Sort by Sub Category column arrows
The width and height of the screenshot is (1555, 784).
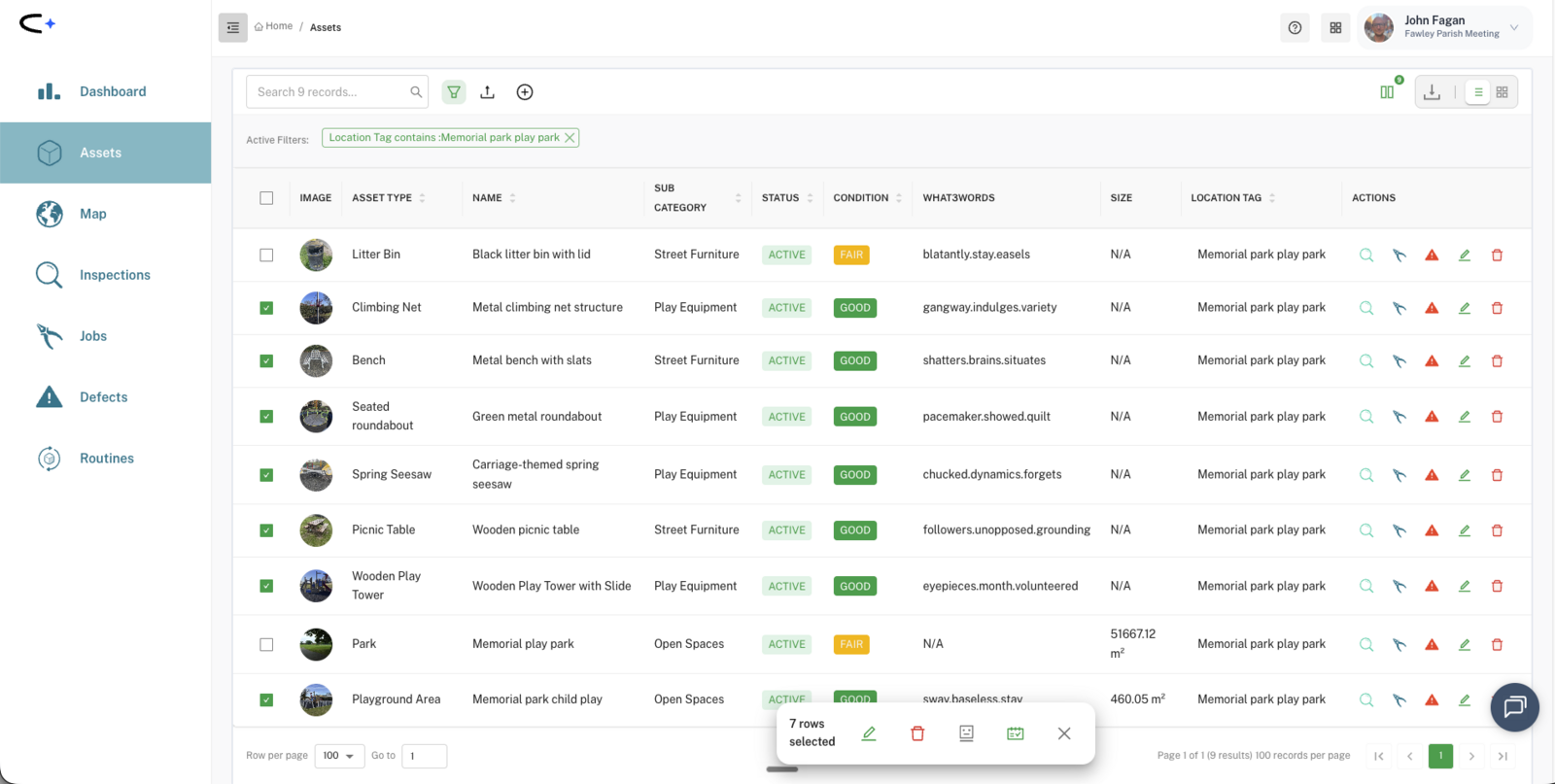[x=738, y=198]
